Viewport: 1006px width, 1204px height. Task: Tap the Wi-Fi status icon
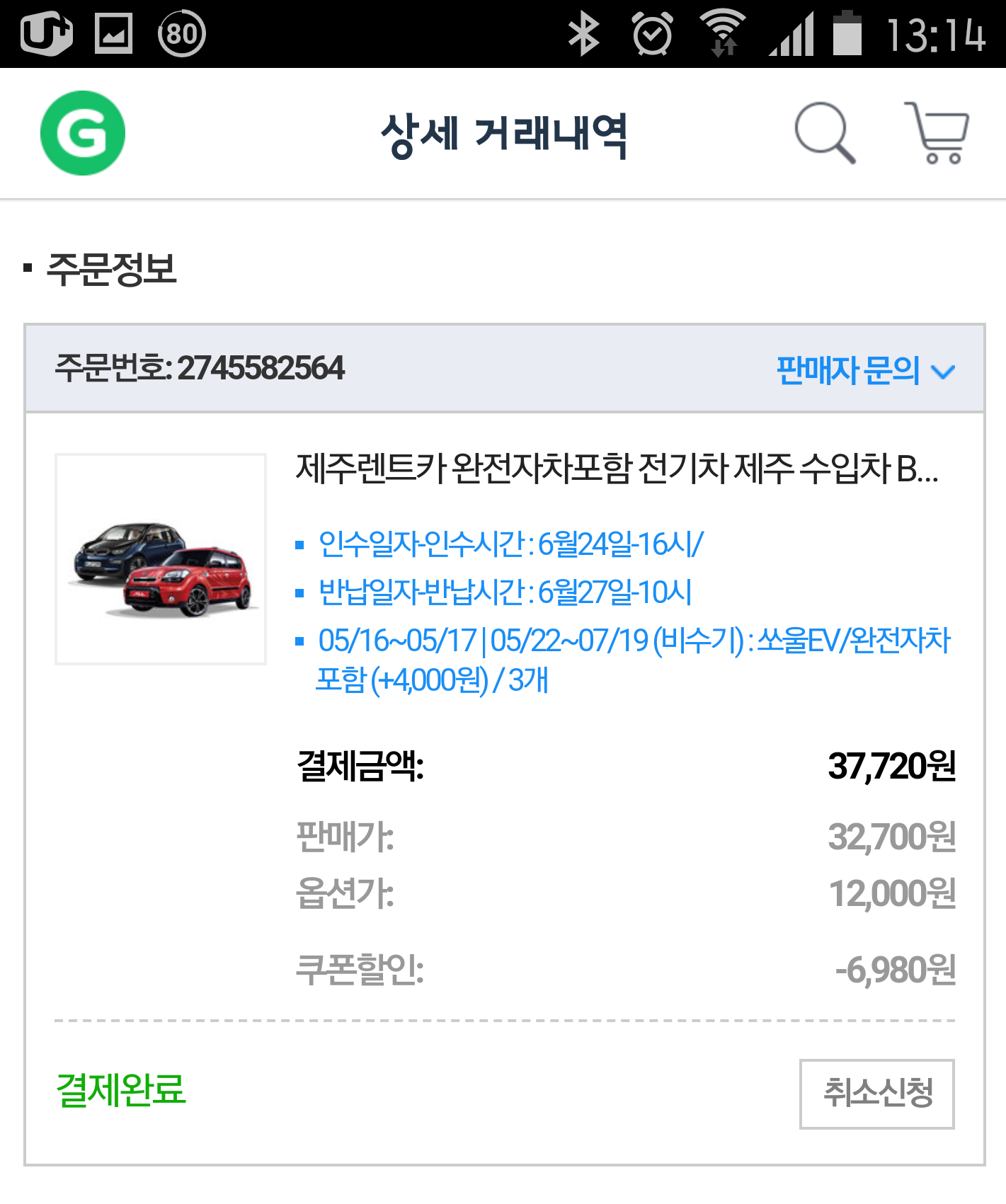click(x=722, y=34)
